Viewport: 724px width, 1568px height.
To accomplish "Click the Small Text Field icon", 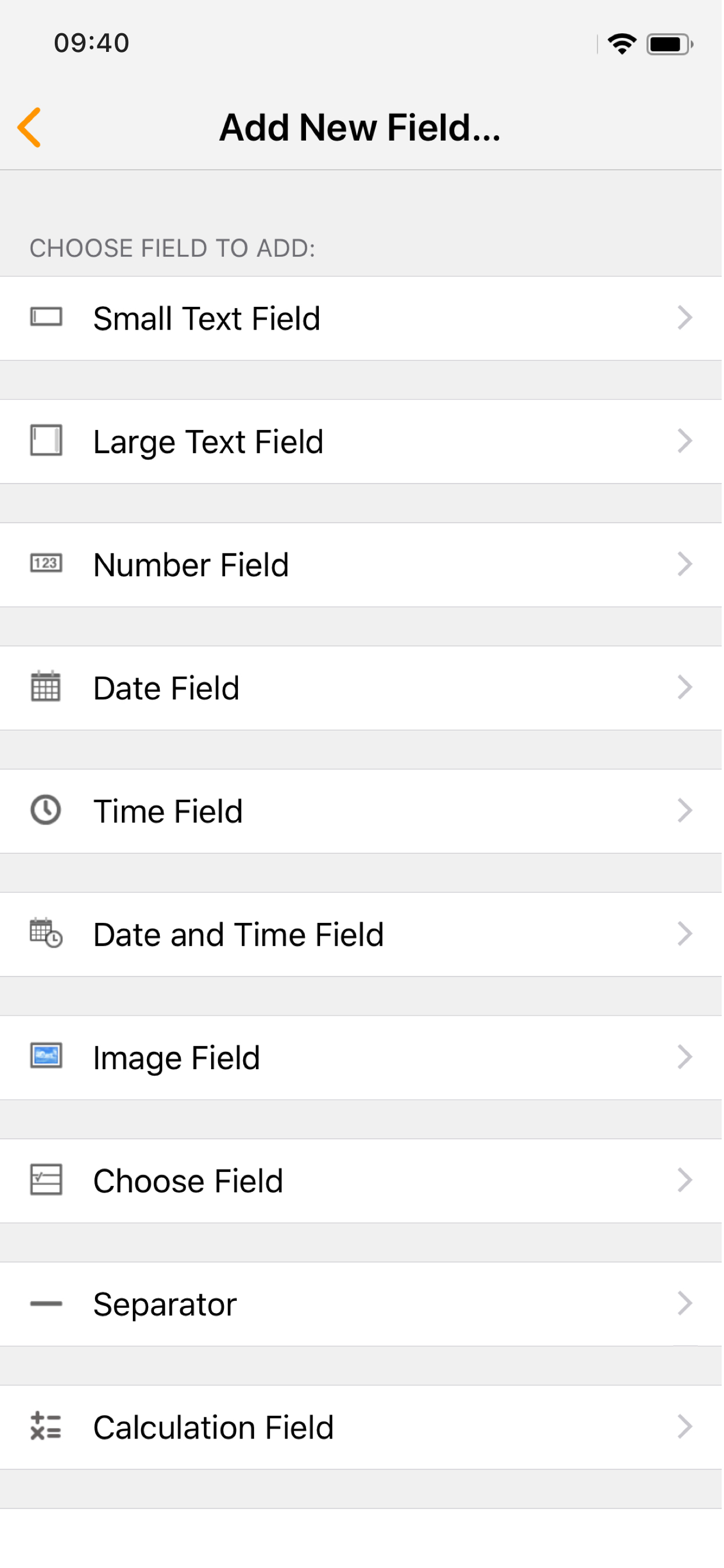I will [46, 318].
